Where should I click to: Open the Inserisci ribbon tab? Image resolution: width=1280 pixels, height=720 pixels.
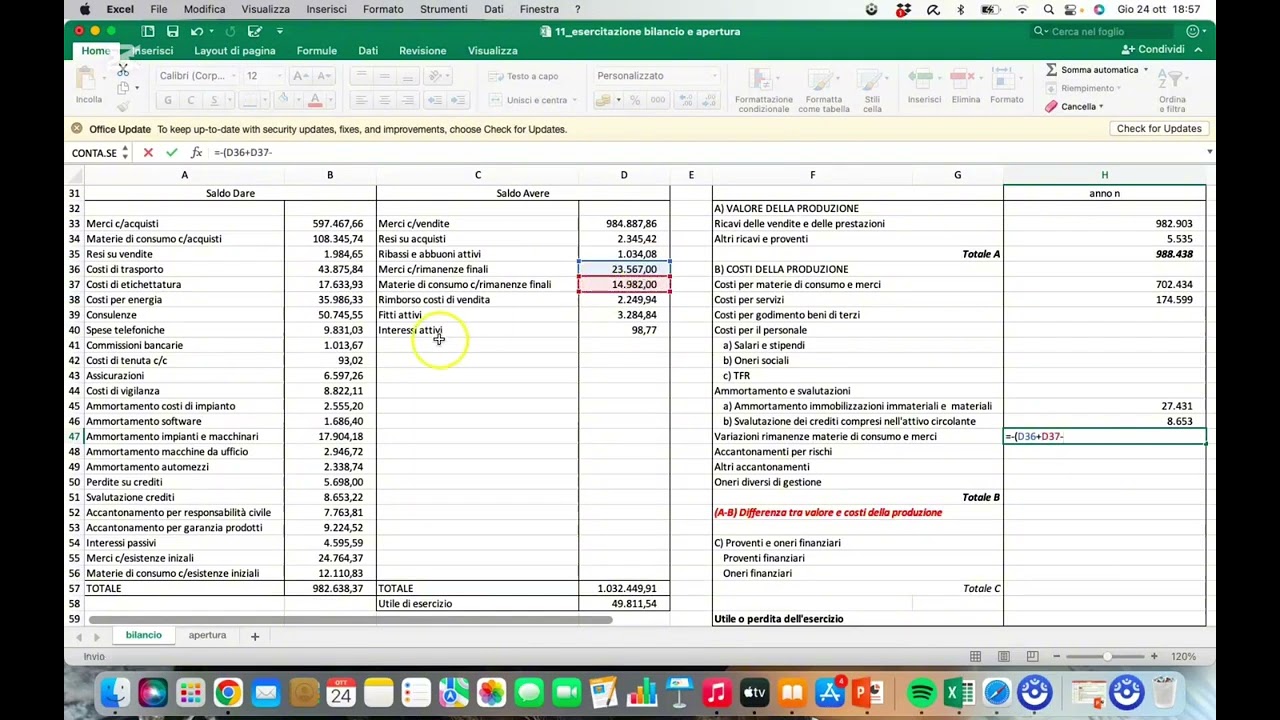(152, 50)
